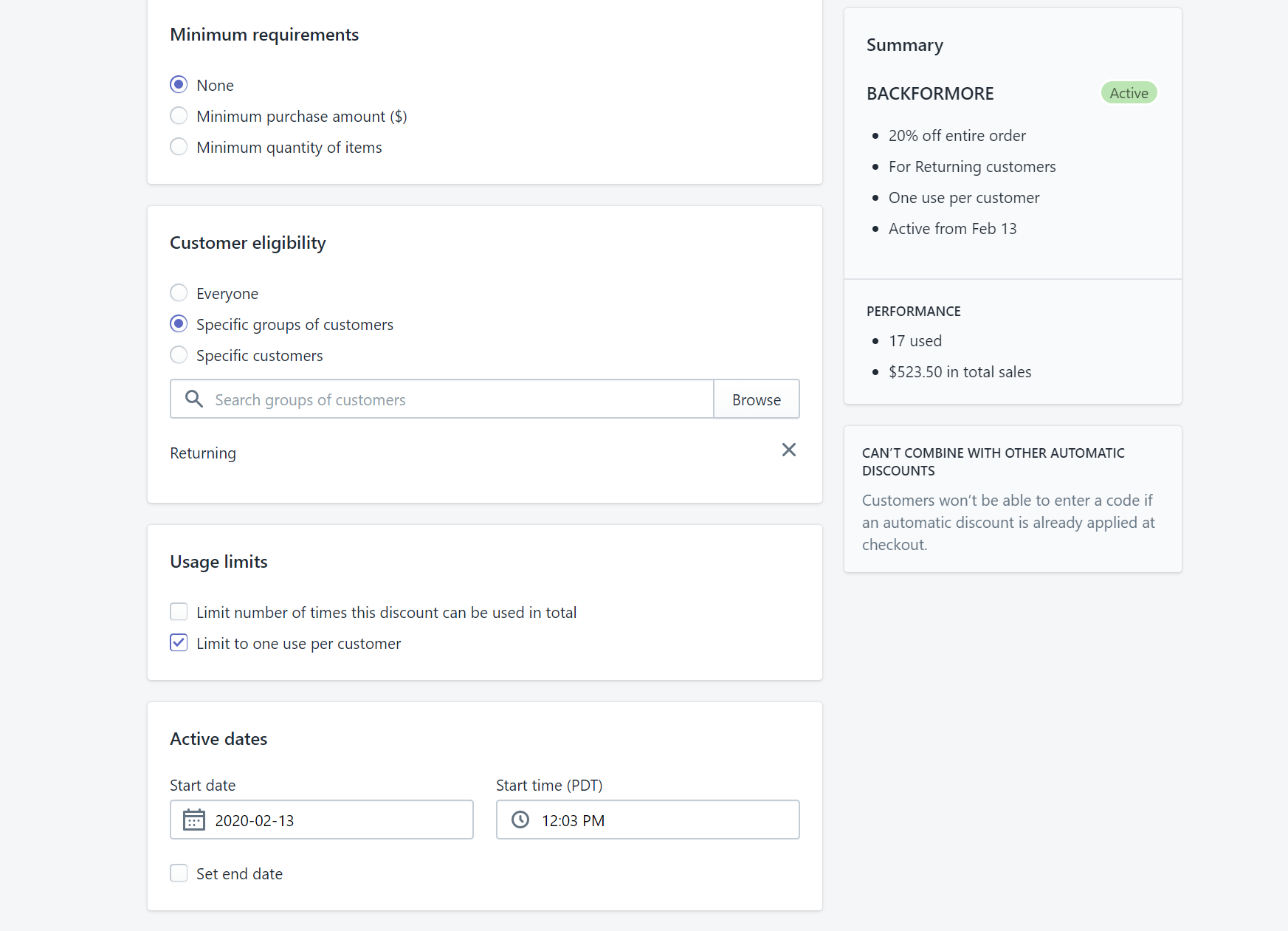Screen dimensions: 1288x931
Task: Click the BACKFORMORE discount code title
Action: pyautogui.click(x=930, y=94)
